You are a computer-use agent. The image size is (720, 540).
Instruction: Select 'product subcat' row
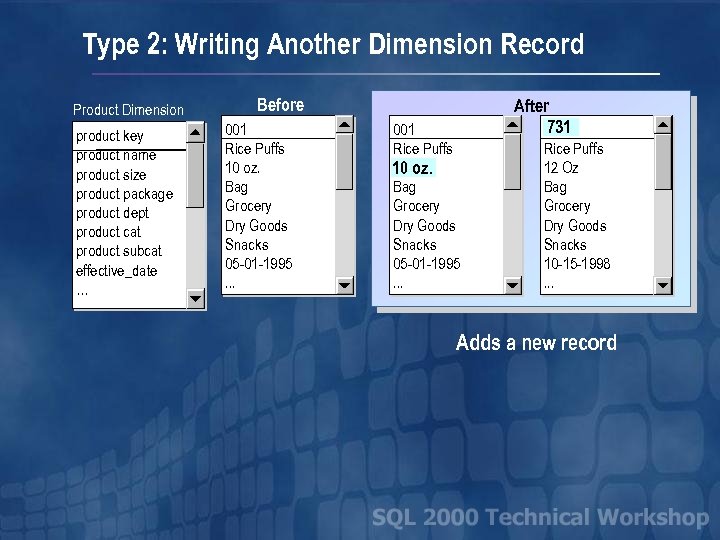(x=119, y=251)
